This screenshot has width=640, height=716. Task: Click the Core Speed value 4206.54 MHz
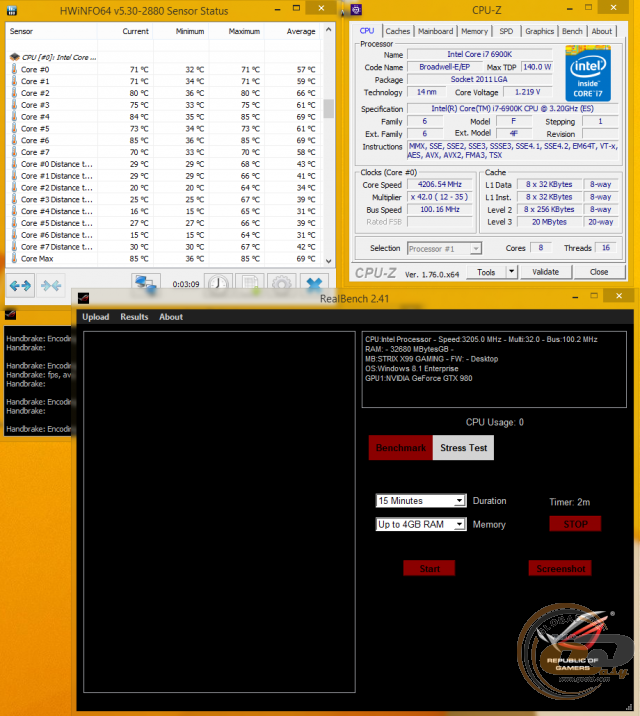click(x=440, y=184)
